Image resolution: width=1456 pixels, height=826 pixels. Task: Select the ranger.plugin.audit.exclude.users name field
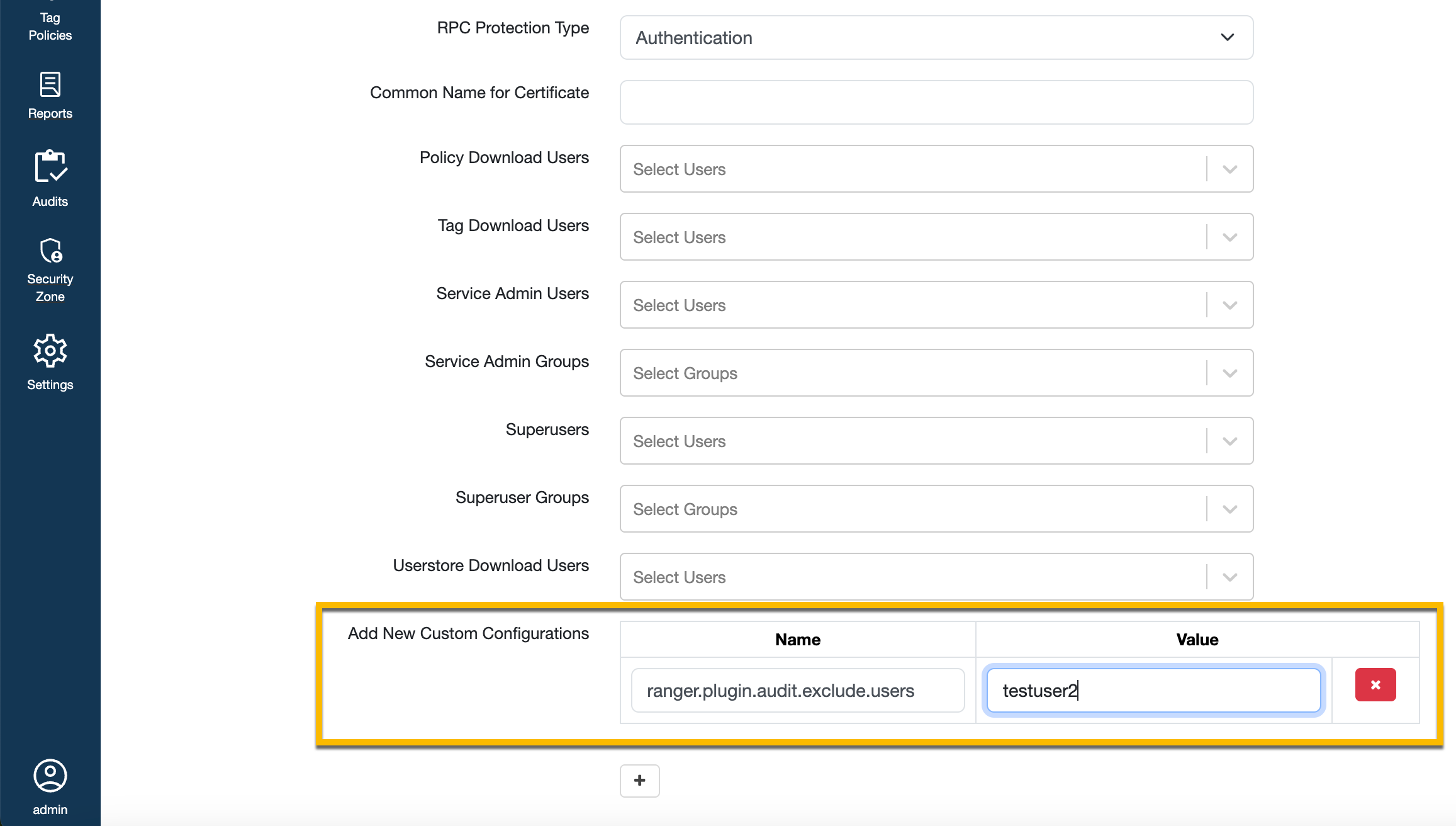(797, 690)
